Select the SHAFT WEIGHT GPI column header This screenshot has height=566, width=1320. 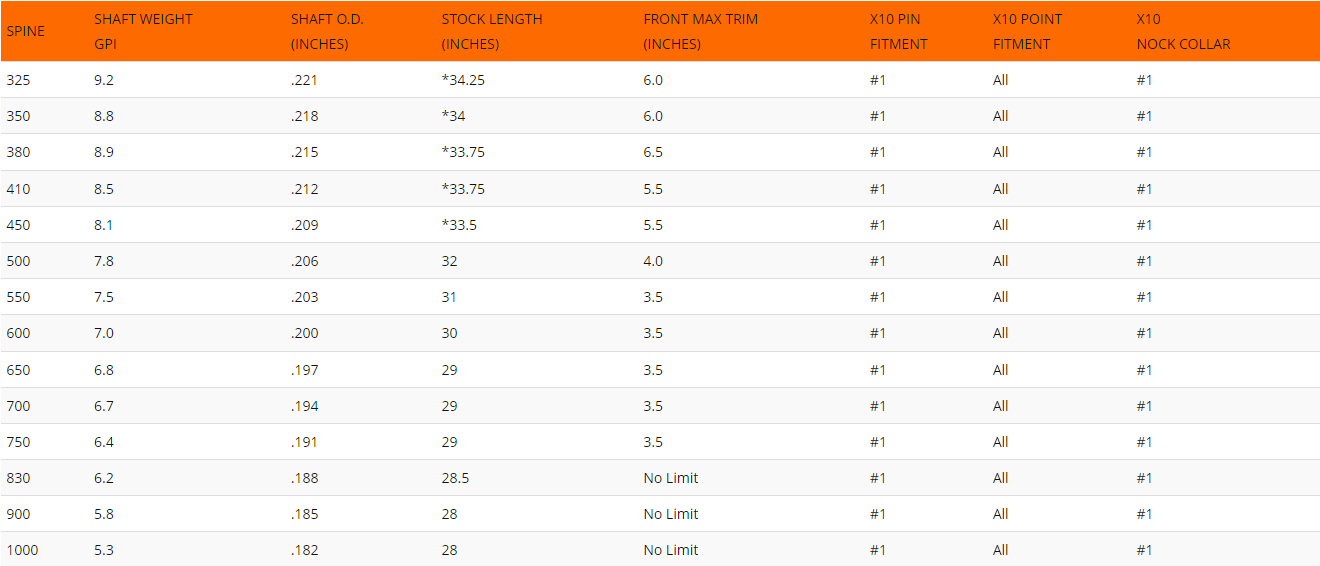tap(143, 31)
